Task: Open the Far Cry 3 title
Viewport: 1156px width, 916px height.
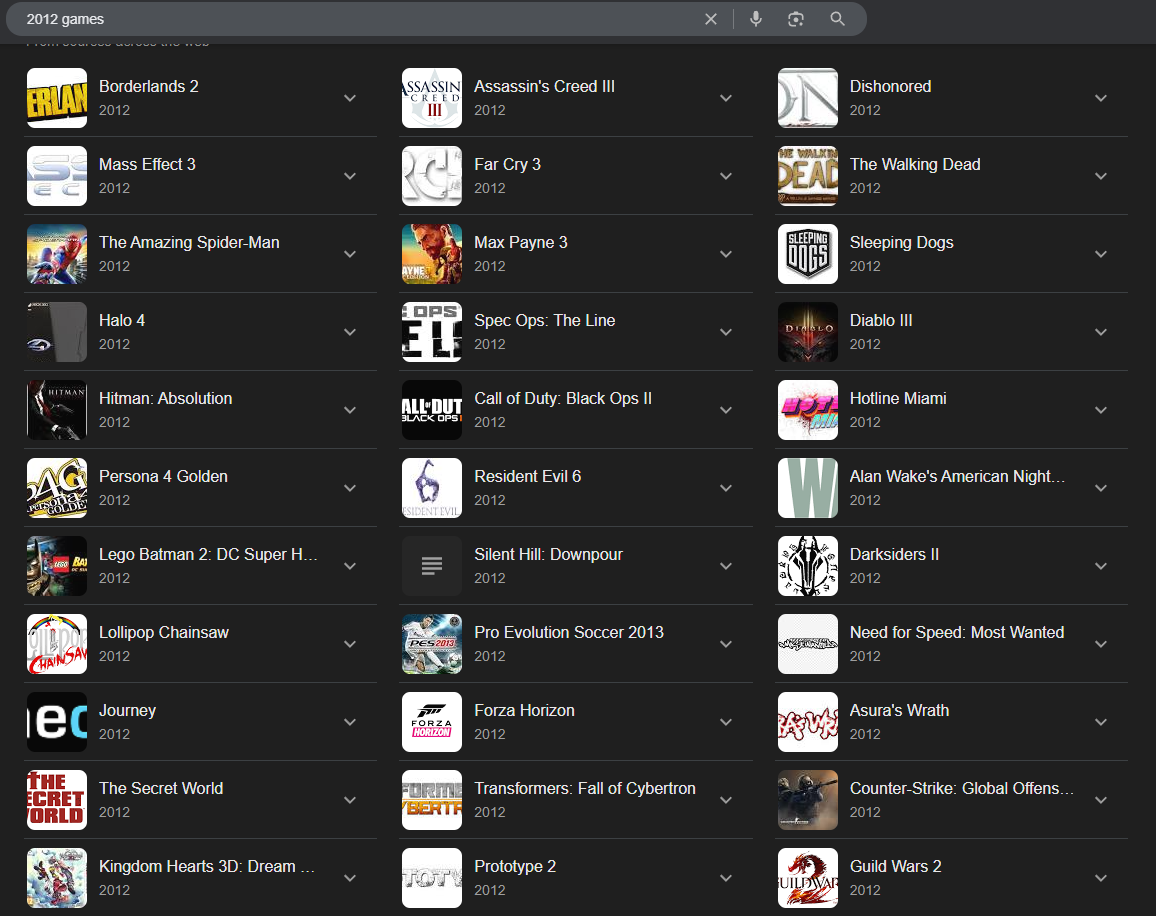Action: (507, 164)
